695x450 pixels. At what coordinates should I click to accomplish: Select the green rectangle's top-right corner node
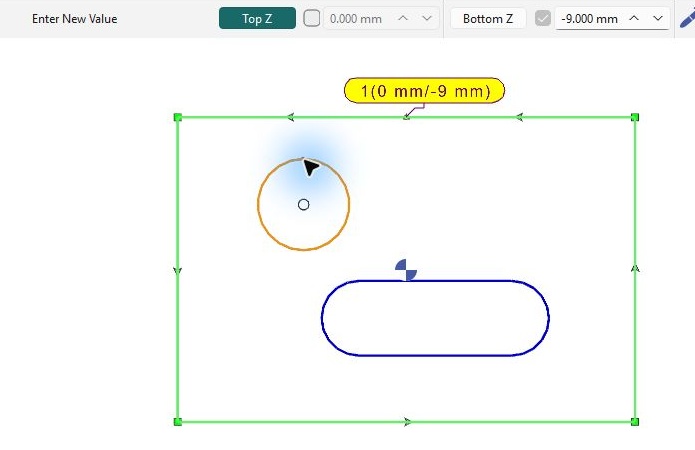pos(635,117)
